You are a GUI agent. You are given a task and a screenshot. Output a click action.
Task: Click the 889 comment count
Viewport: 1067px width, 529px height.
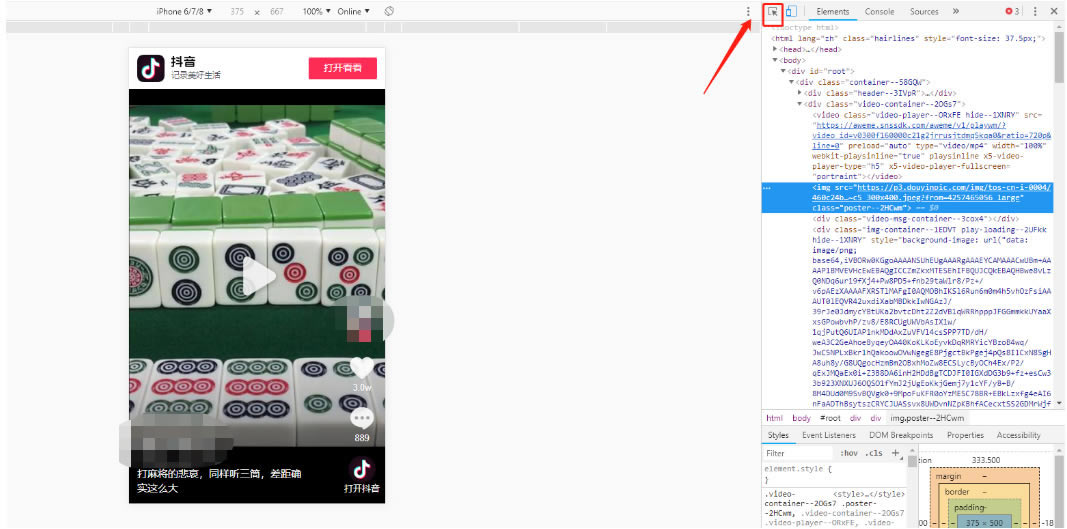pyautogui.click(x=361, y=438)
